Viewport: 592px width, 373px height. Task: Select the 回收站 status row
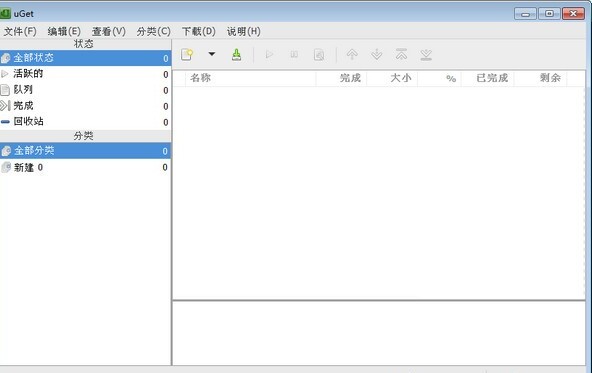85,122
